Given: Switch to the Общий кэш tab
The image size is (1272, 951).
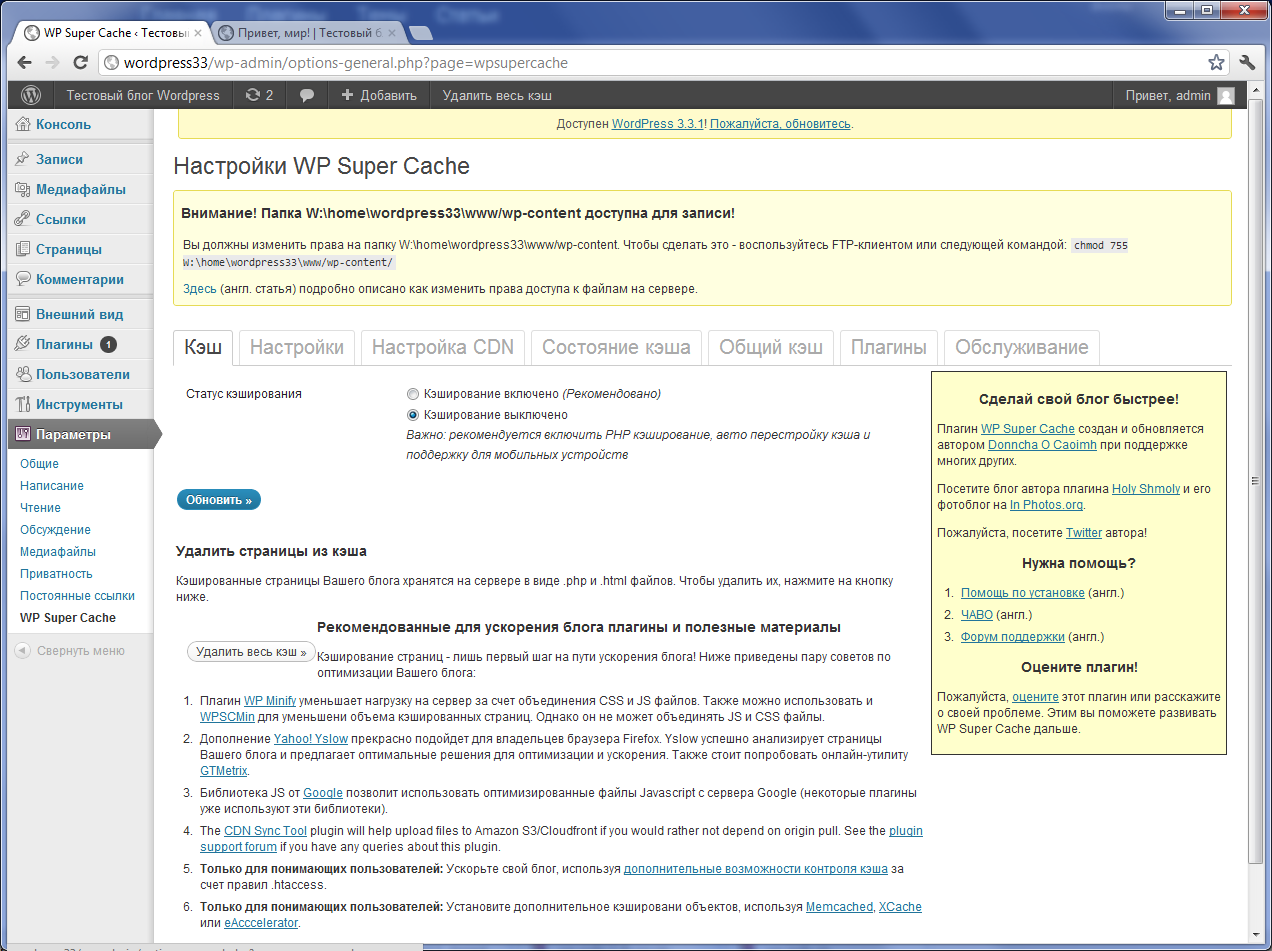Looking at the screenshot, I should point(771,348).
